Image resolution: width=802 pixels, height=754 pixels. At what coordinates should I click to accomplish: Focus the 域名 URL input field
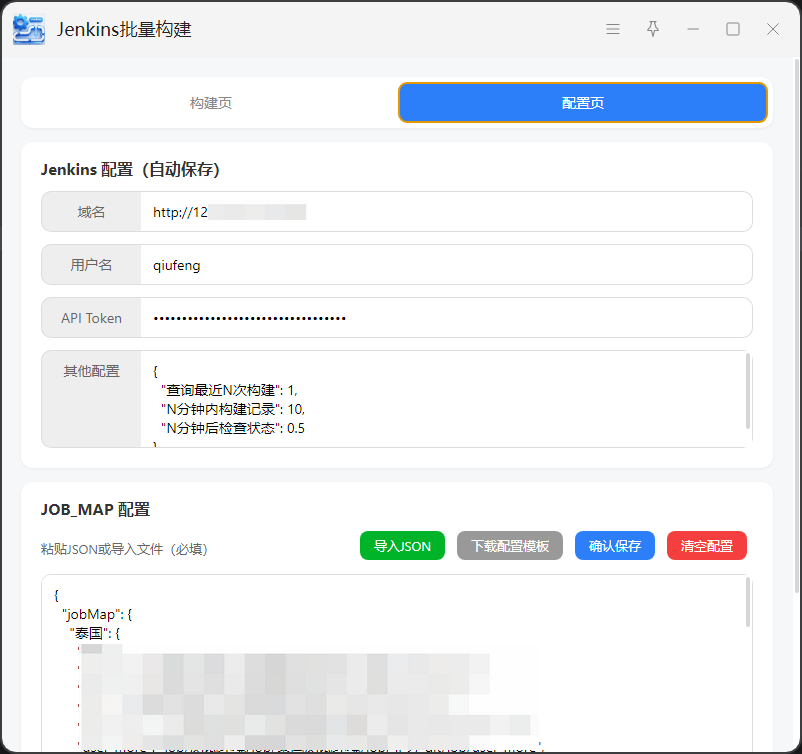(446, 212)
